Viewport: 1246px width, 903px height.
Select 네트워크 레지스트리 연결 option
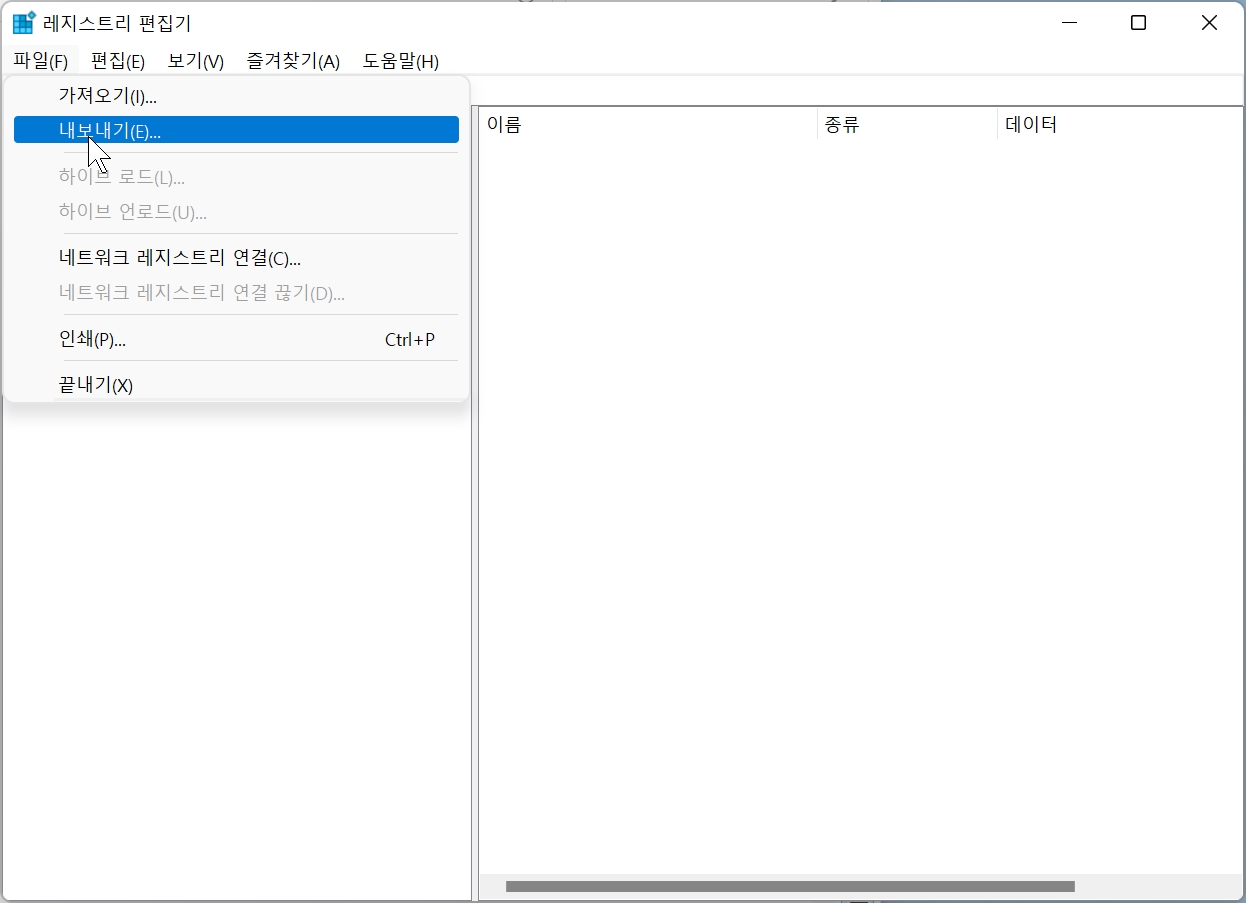click(x=179, y=258)
